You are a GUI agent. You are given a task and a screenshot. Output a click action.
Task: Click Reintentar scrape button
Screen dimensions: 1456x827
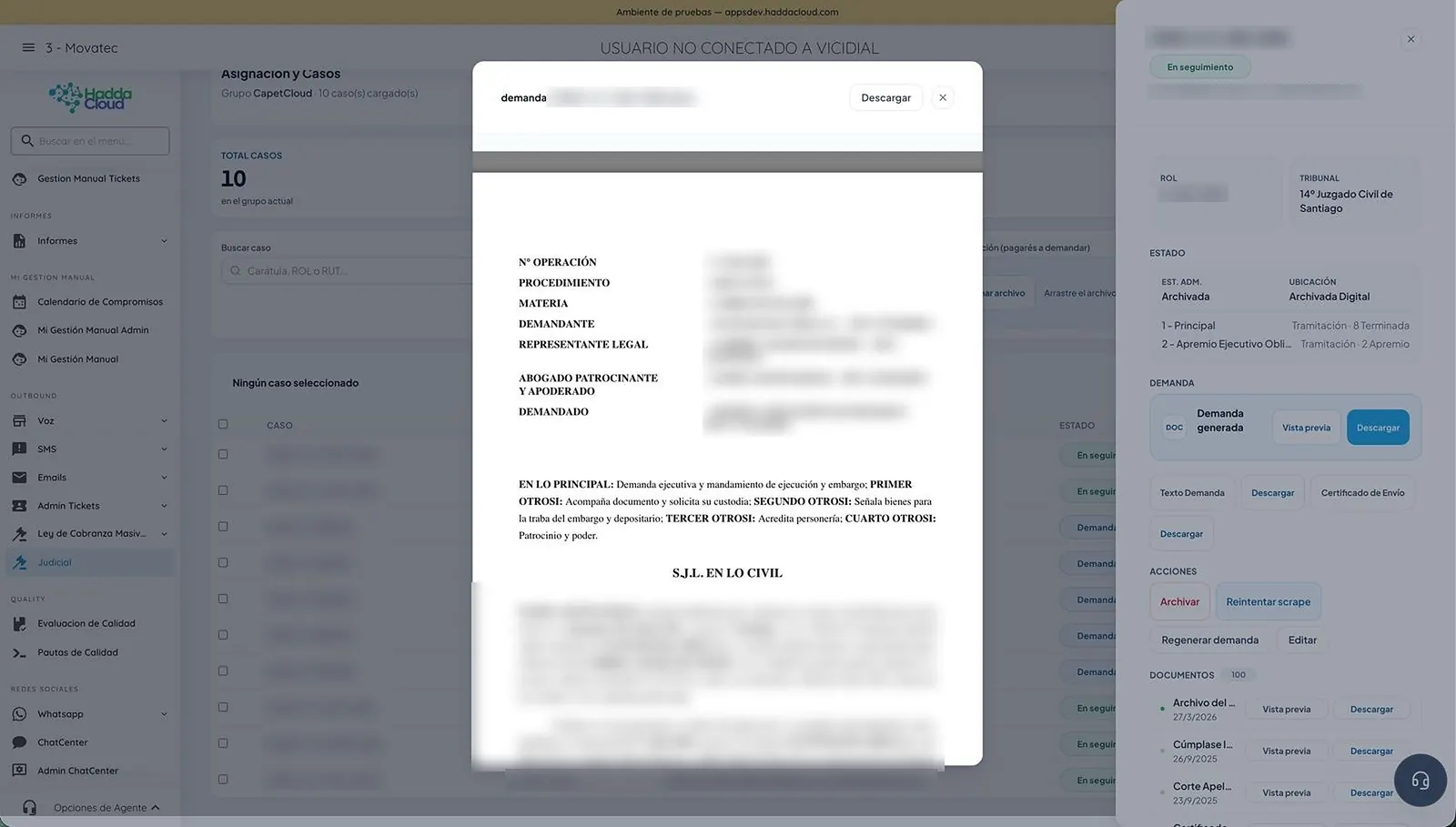1269,602
